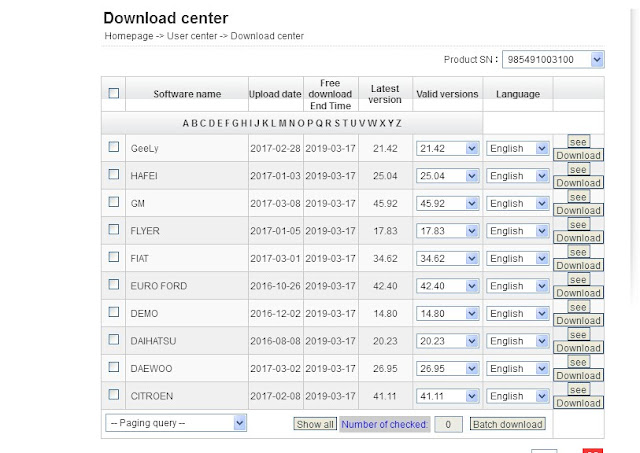Screen dimensions: 640x453
Task: Click the Show all button
Action: 315,424
